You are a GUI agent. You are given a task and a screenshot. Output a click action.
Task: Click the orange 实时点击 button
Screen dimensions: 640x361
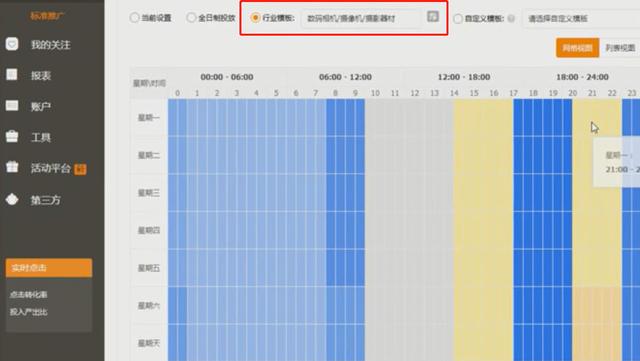point(49,268)
